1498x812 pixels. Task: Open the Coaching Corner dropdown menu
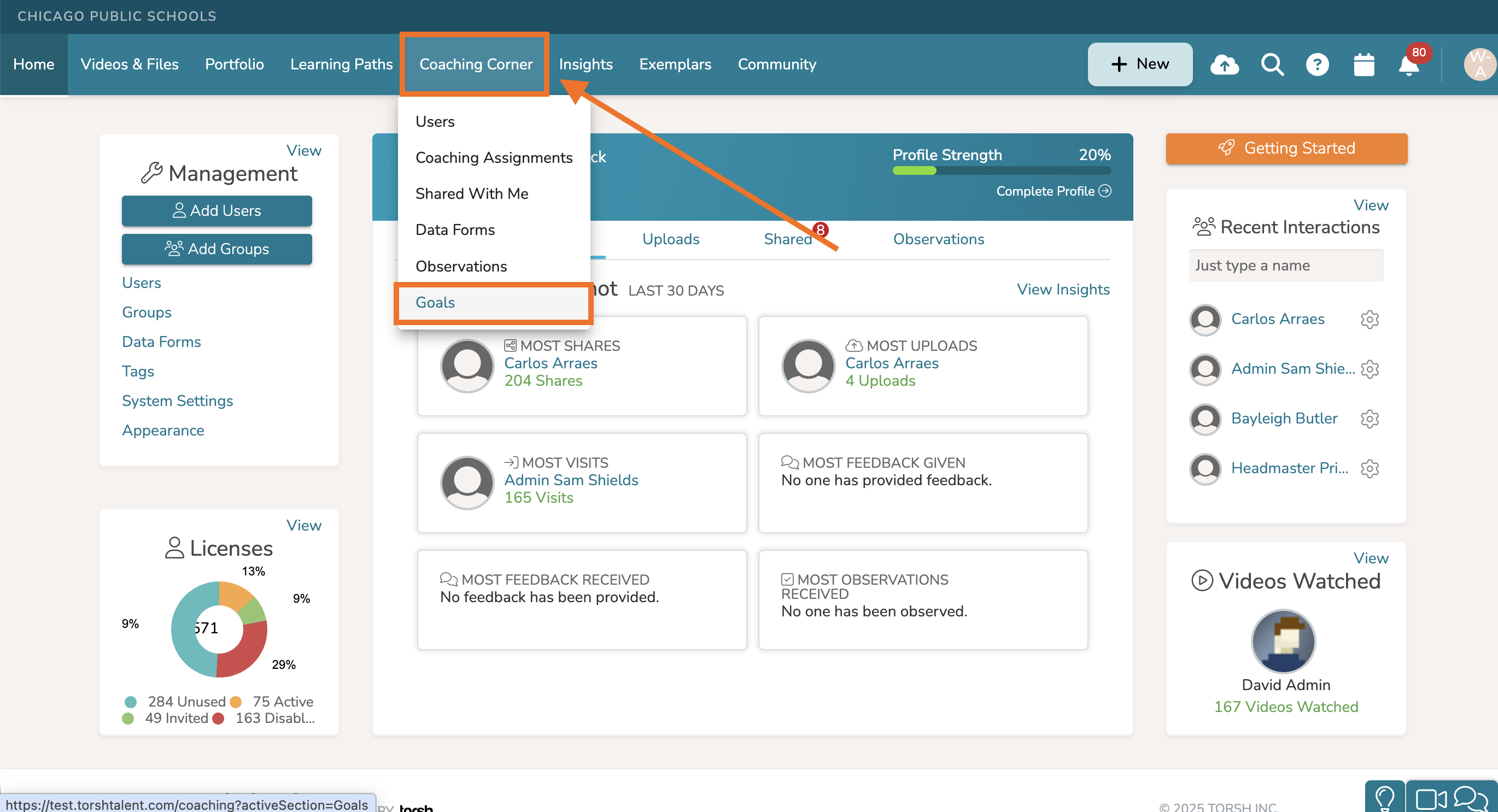[x=476, y=64]
